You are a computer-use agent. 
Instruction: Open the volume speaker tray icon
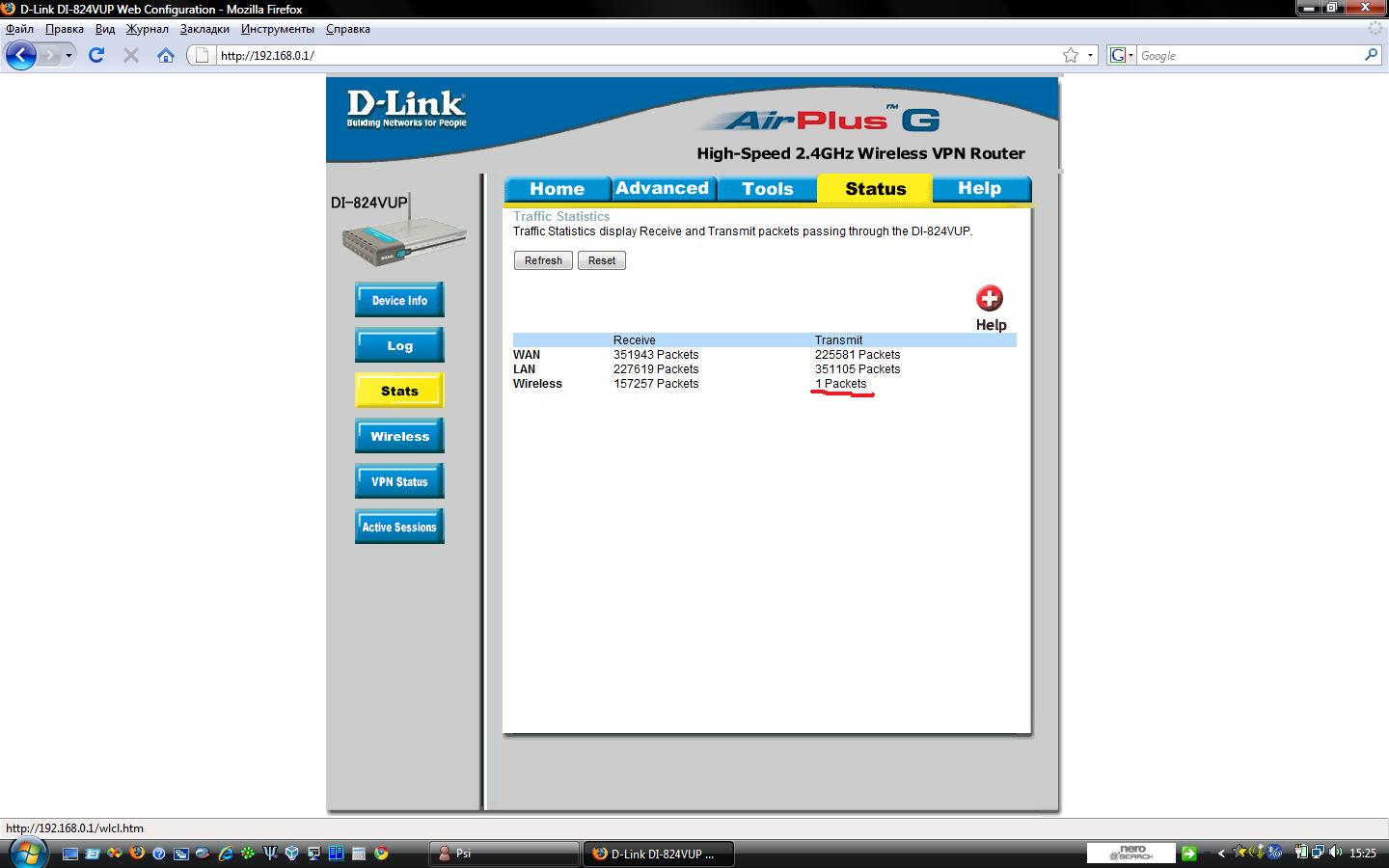pyautogui.click(x=1335, y=853)
